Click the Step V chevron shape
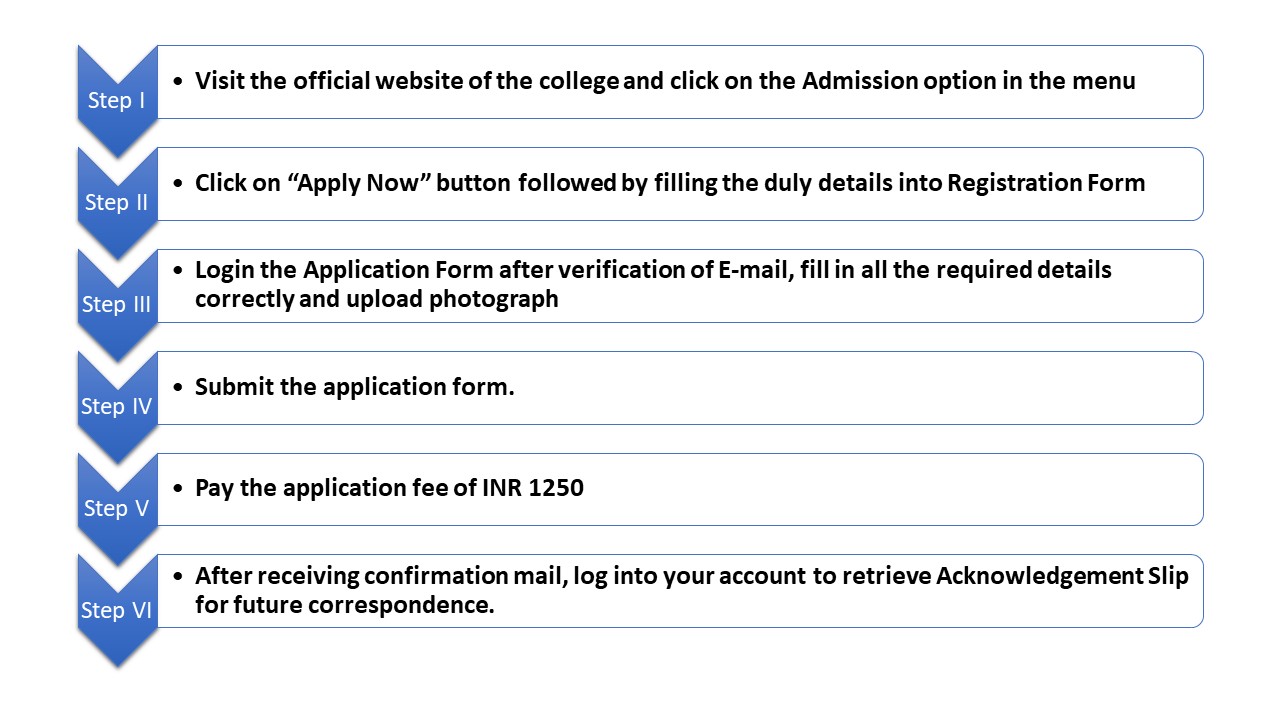 pos(117,508)
